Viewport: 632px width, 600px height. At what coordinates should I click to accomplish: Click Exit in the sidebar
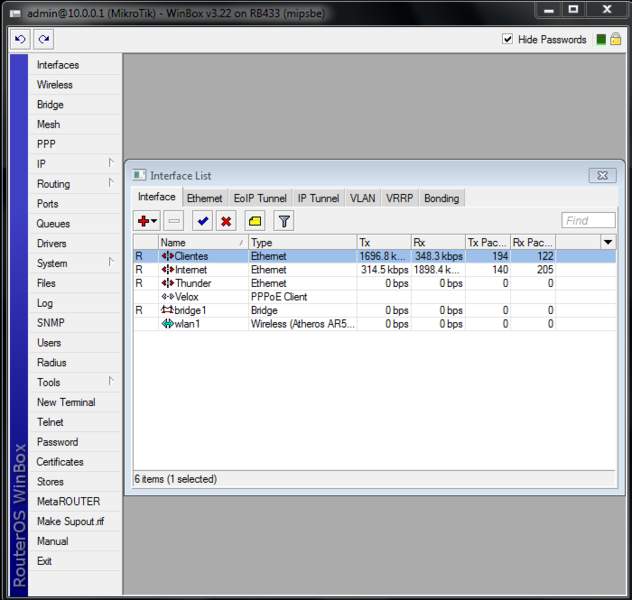point(75,561)
